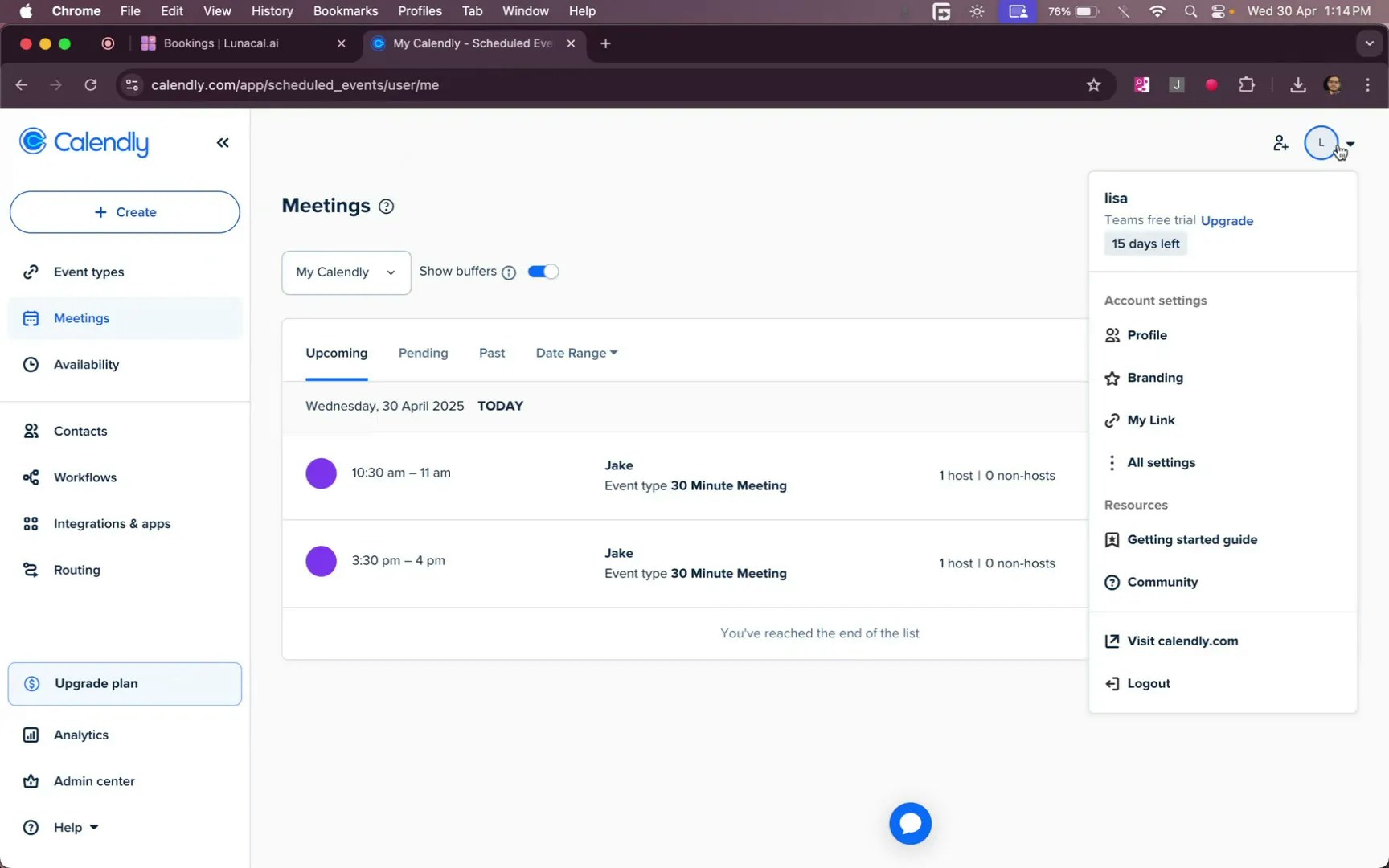Open a new browser tab
Viewport: 1389px width, 868px height.
click(605, 43)
